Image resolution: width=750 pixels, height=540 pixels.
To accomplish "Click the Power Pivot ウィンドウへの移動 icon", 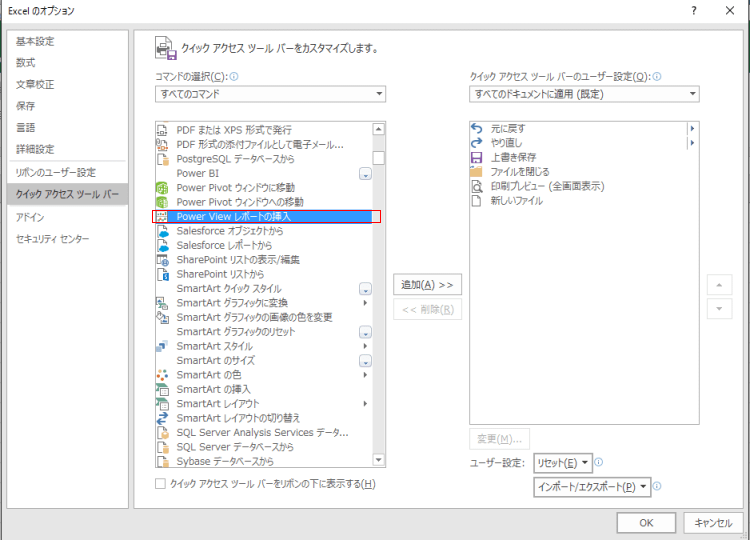I will click(x=163, y=202).
